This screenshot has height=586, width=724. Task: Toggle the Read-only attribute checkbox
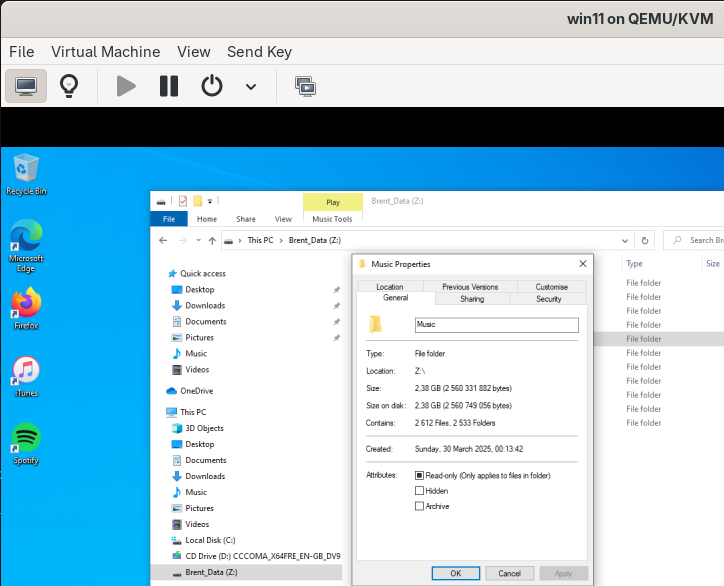(x=419, y=475)
